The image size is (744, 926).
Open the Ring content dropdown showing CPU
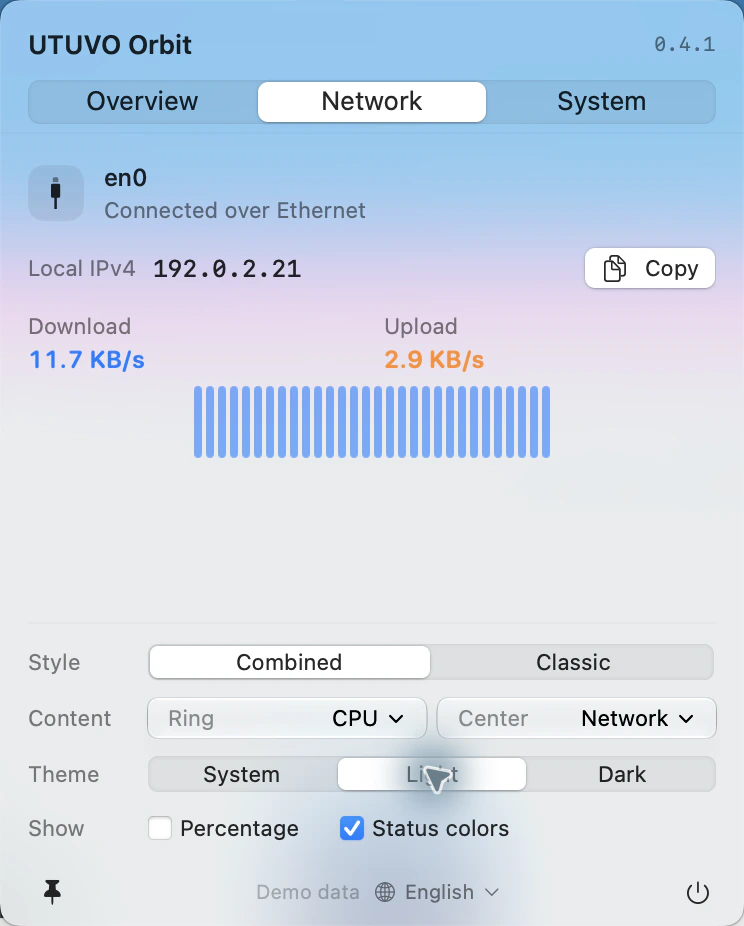pyautogui.click(x=287, y=718)
